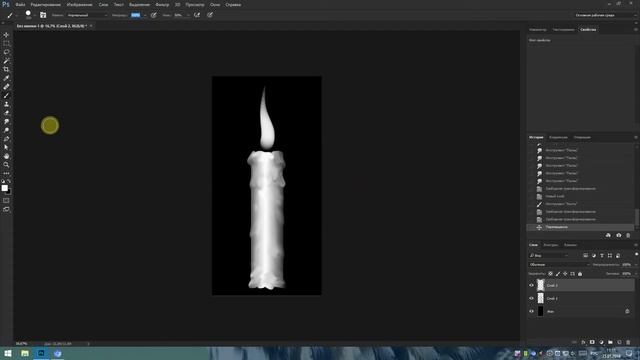Open layer filter kind dropdown
The height and width of the screenshot is (360, 640).
[x=549, y=256]
